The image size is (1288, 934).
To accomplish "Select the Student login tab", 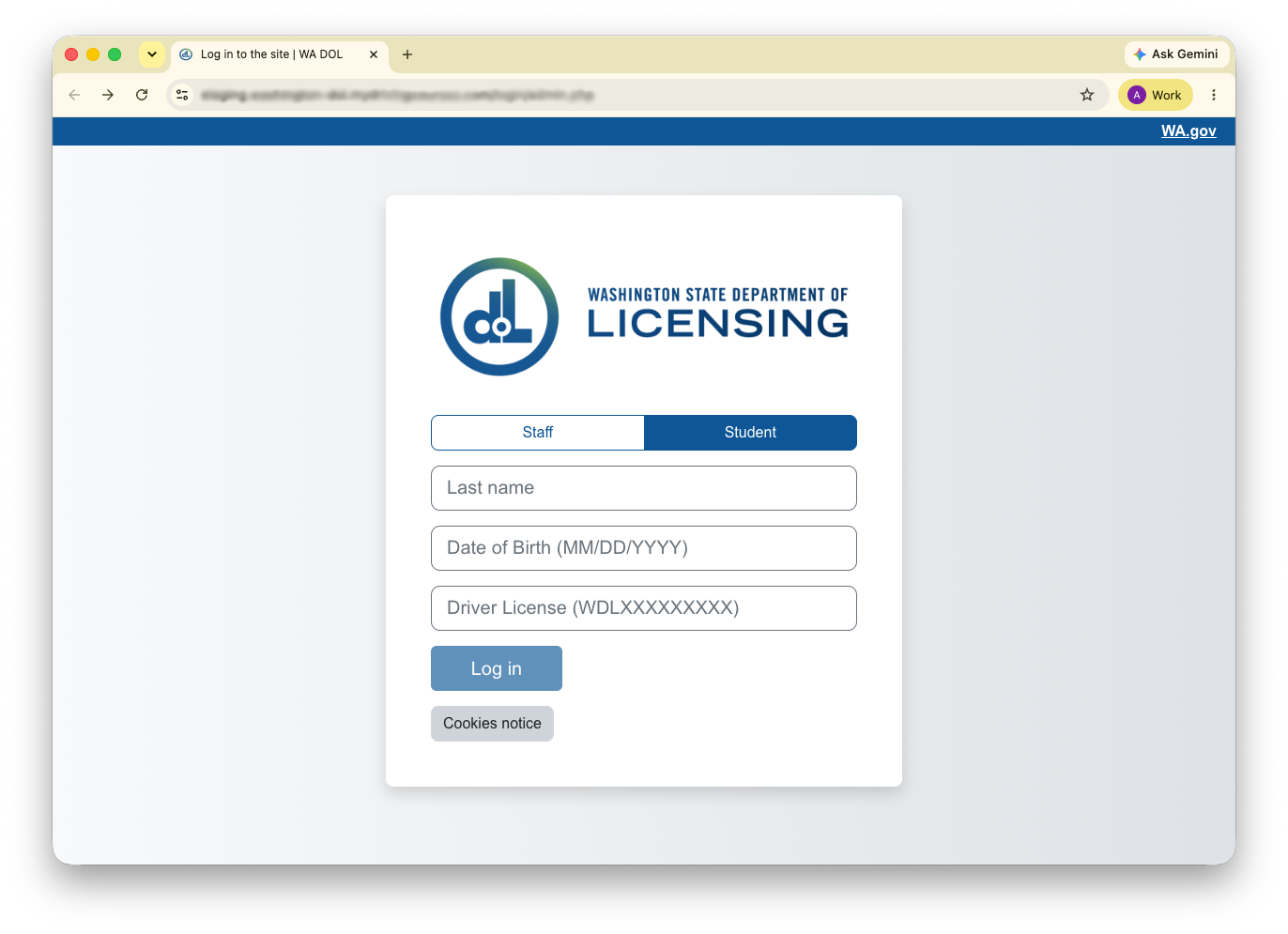I will 750,433.
